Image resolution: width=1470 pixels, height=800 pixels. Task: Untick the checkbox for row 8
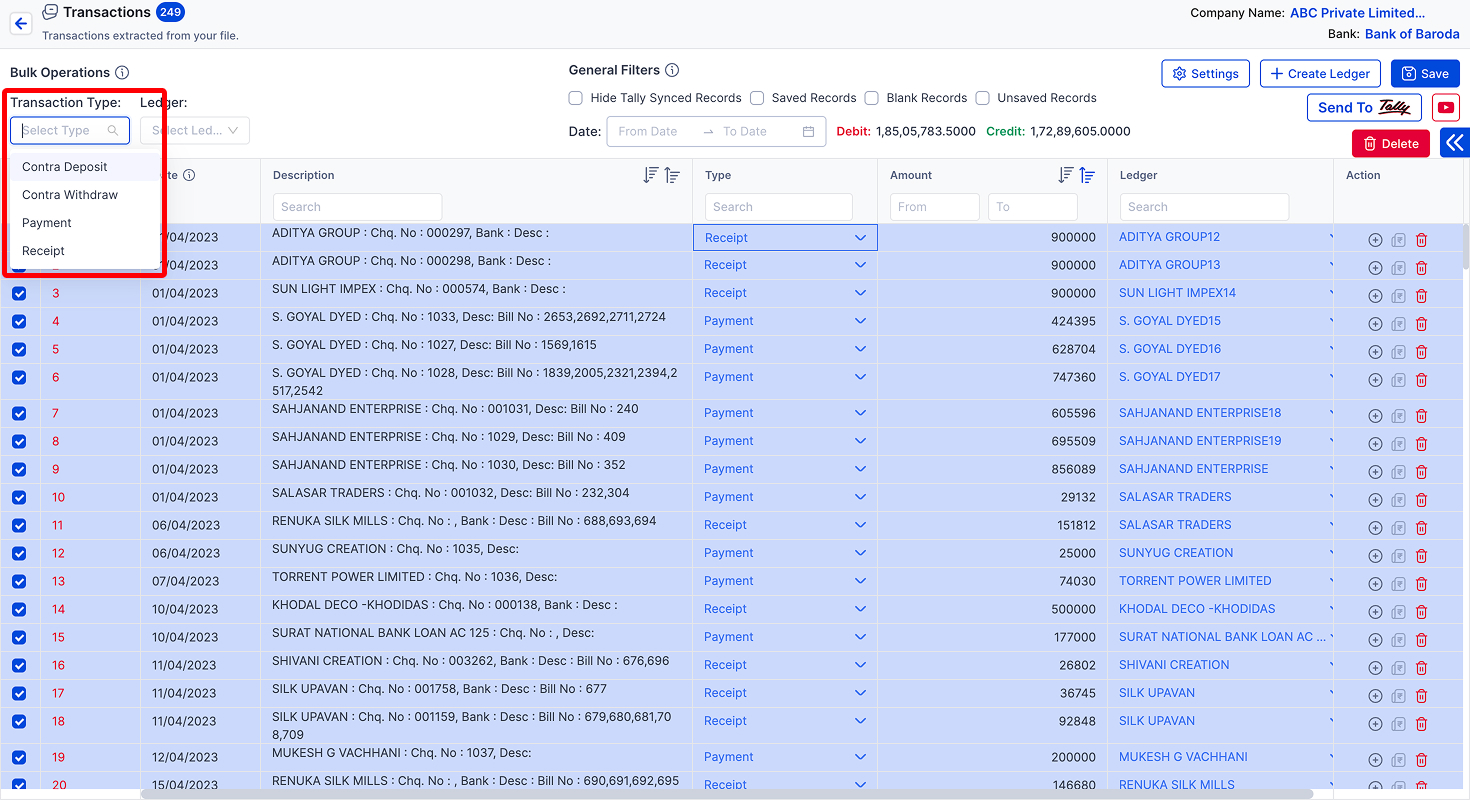[19, 442]
